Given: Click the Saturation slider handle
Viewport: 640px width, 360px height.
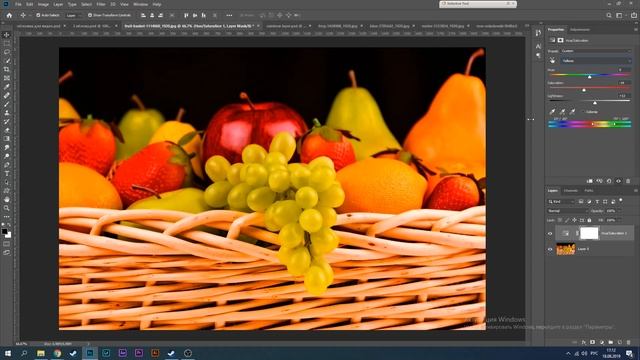Looking at the screenshot, I should tap(584, 89).
